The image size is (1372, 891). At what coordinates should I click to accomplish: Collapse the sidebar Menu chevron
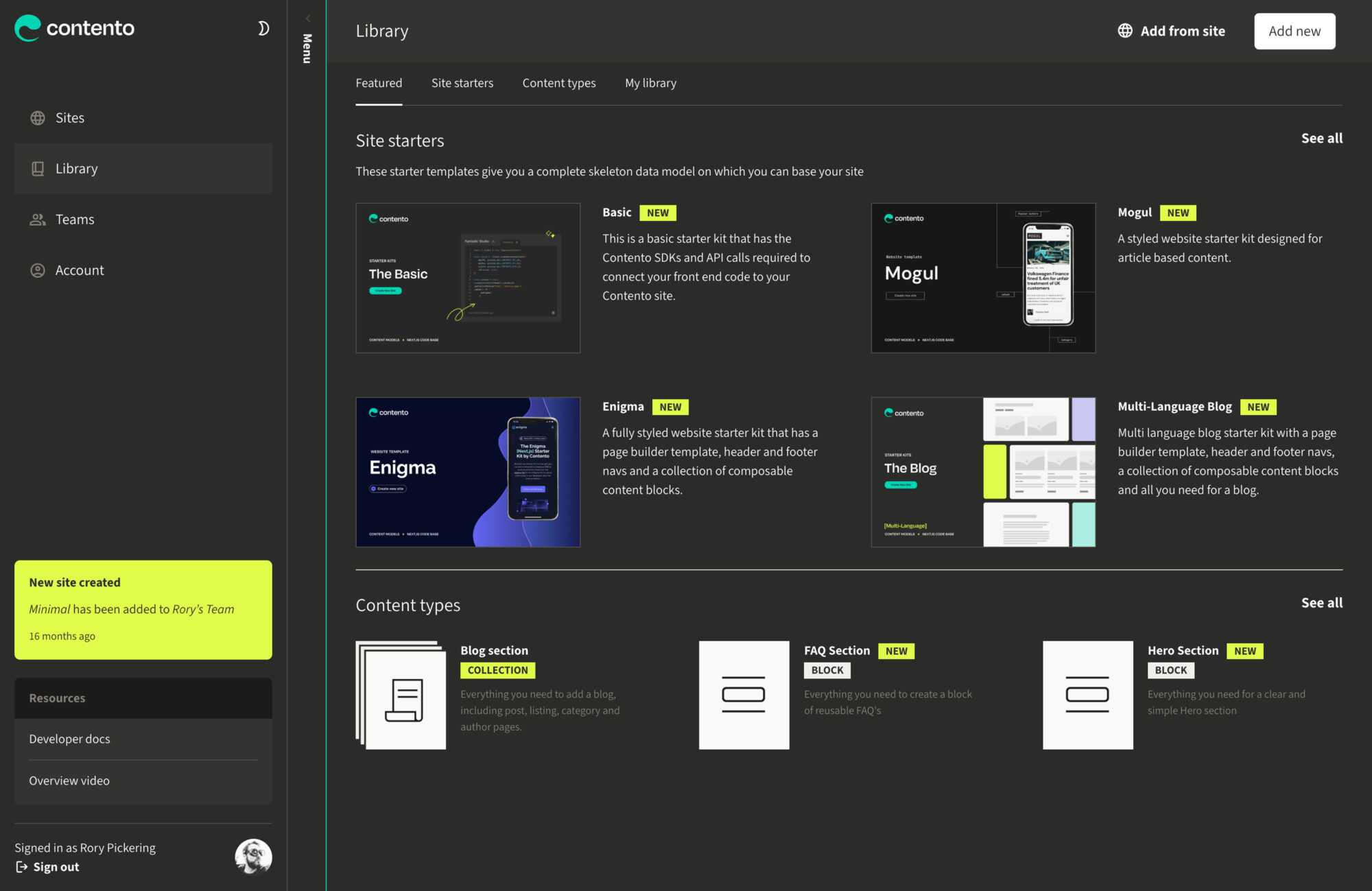point(307,19)
